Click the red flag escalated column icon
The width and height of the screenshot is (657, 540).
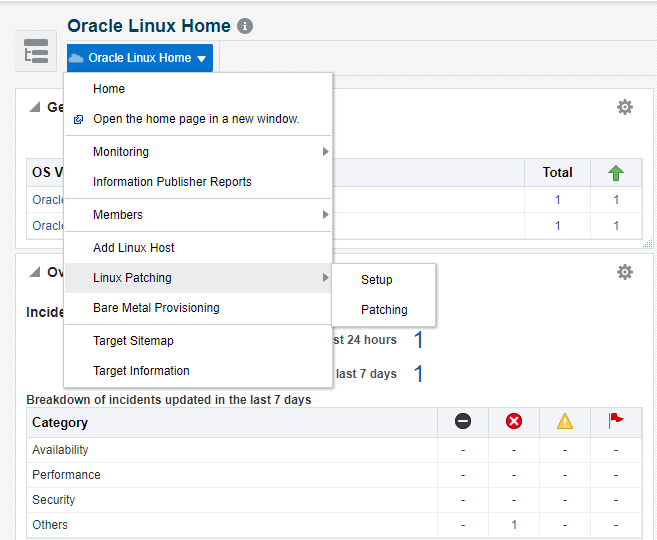[x=616, y=421]
